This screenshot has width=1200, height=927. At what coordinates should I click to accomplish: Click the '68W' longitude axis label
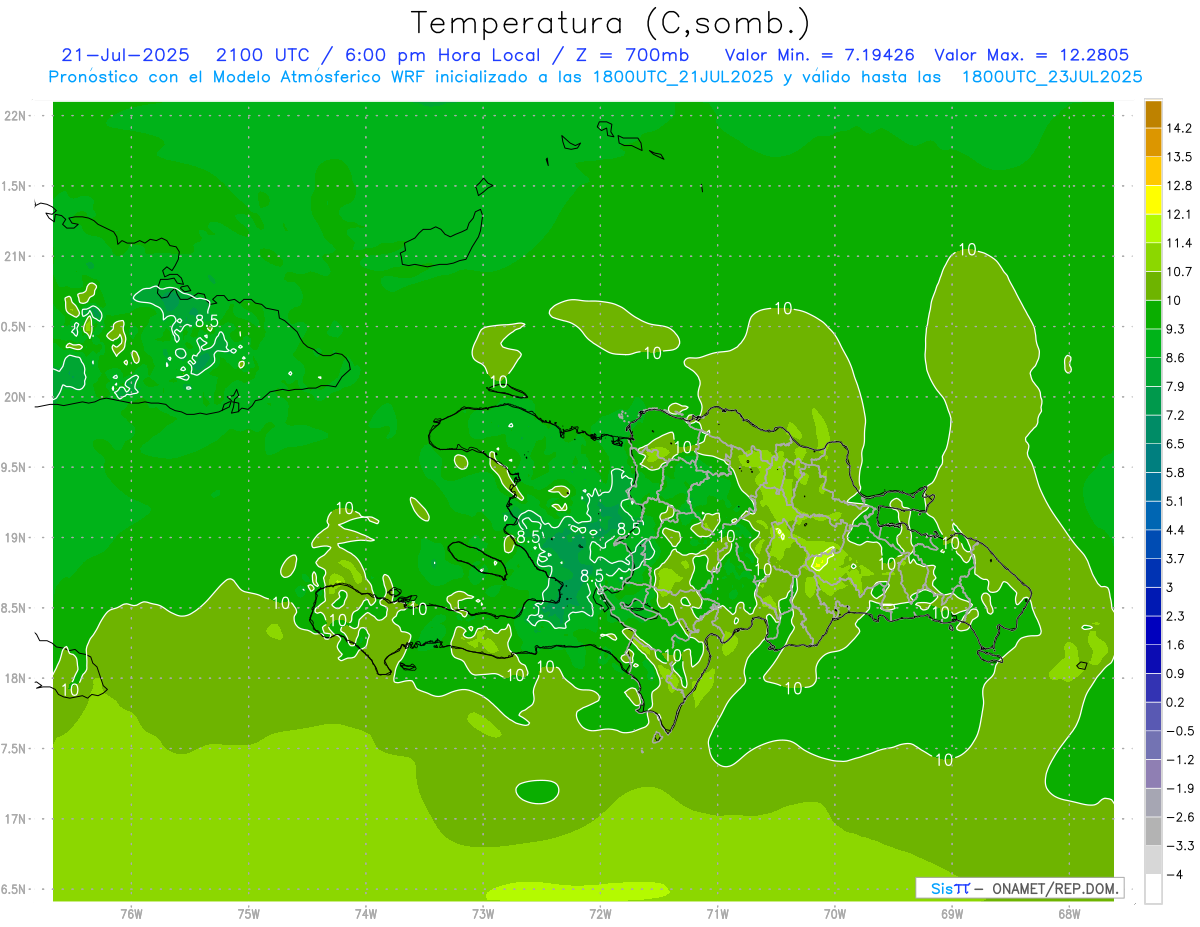(1069, 913)
